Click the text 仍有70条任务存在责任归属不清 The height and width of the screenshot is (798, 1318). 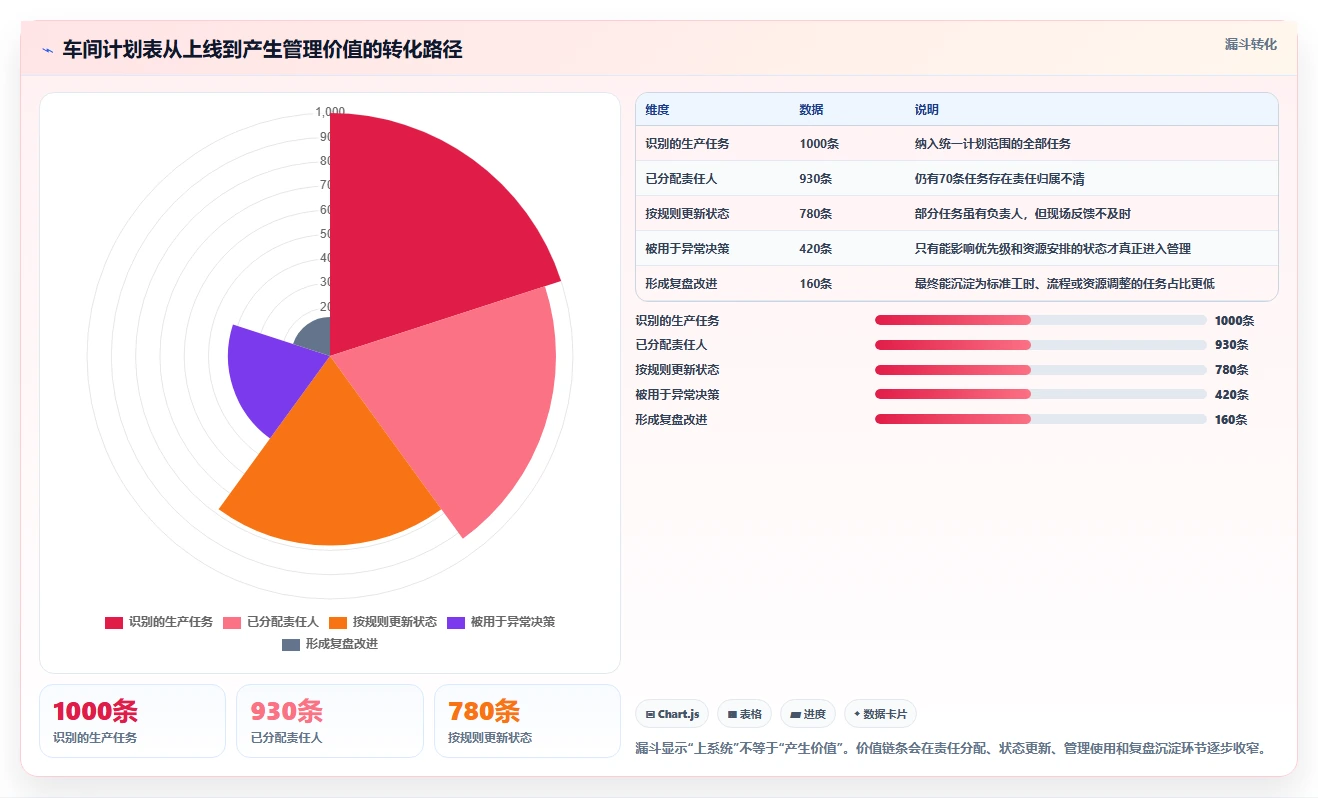pyautogui.click(x=1000, y=179)
